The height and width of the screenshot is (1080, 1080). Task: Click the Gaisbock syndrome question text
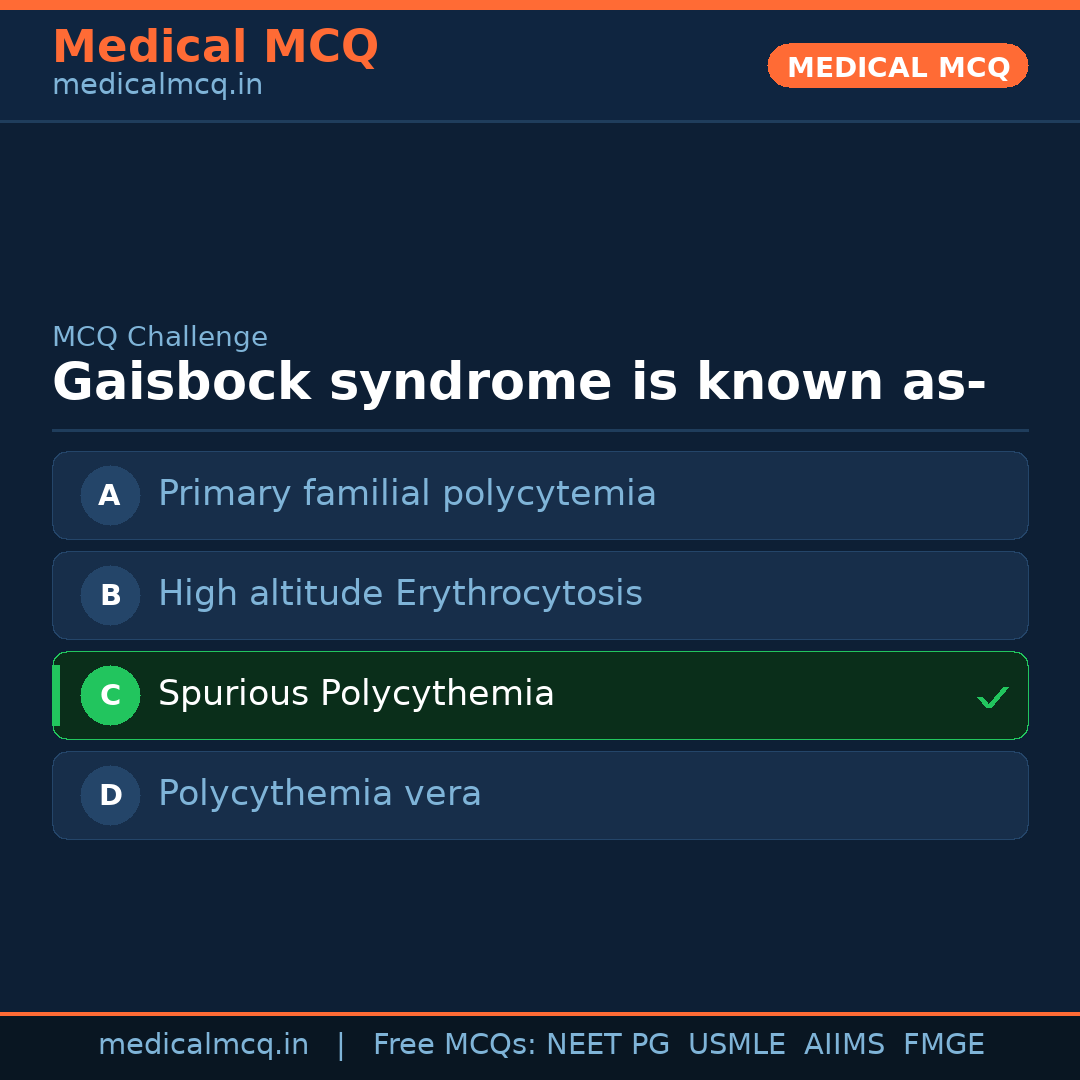(x=519, y=383)
